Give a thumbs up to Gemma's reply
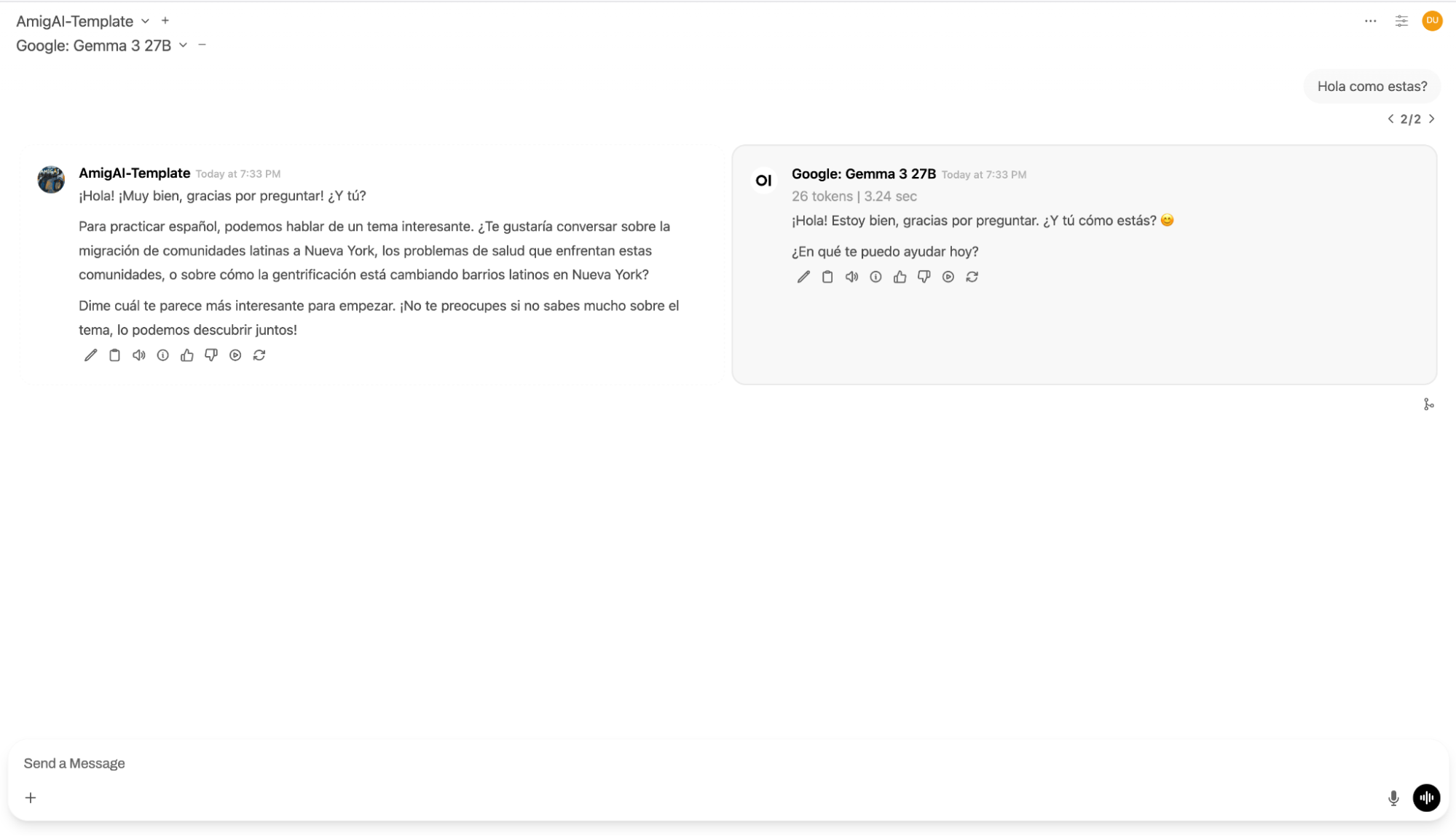 (x=900, y=277)
